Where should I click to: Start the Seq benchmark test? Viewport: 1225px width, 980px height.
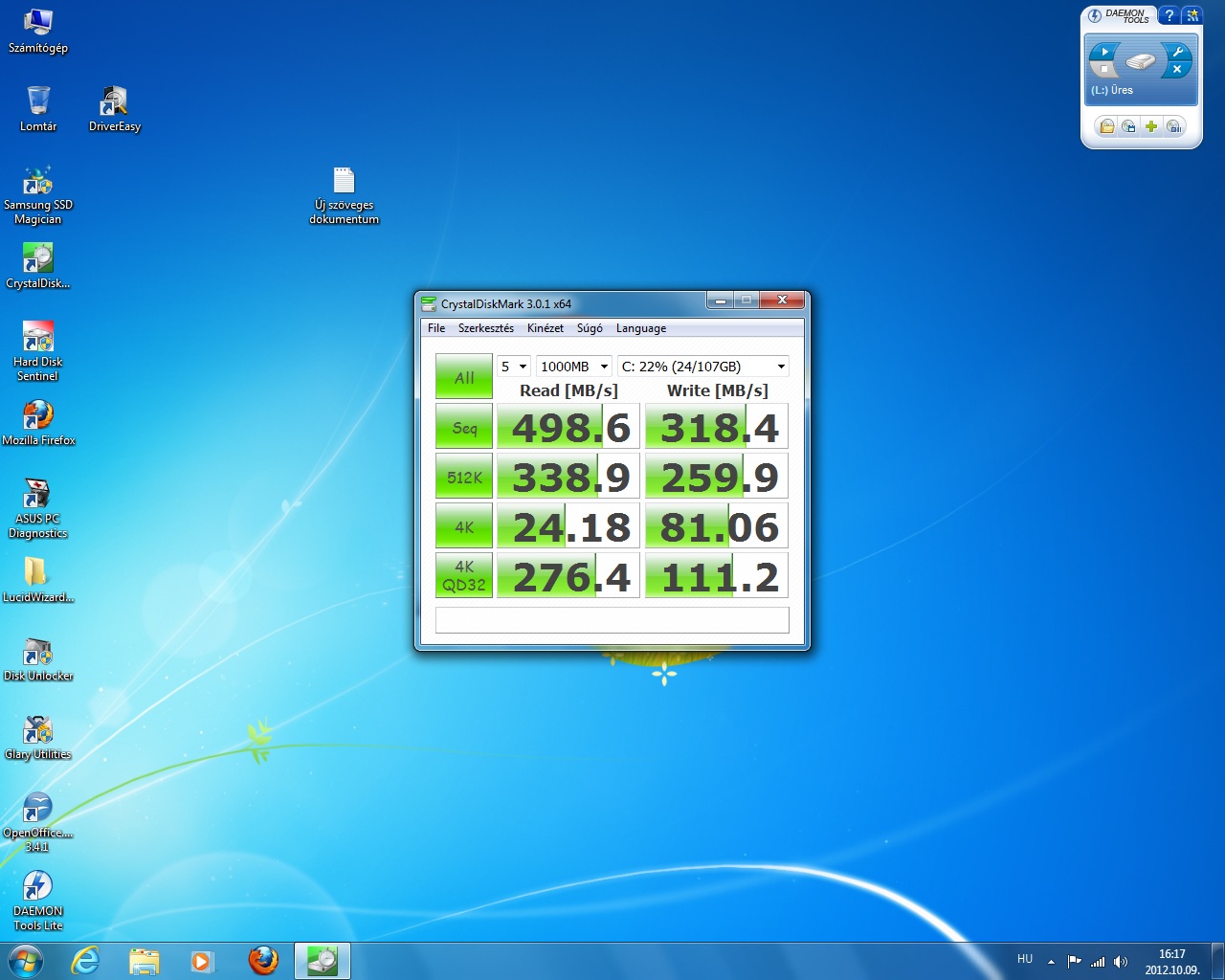click(464, 427)
